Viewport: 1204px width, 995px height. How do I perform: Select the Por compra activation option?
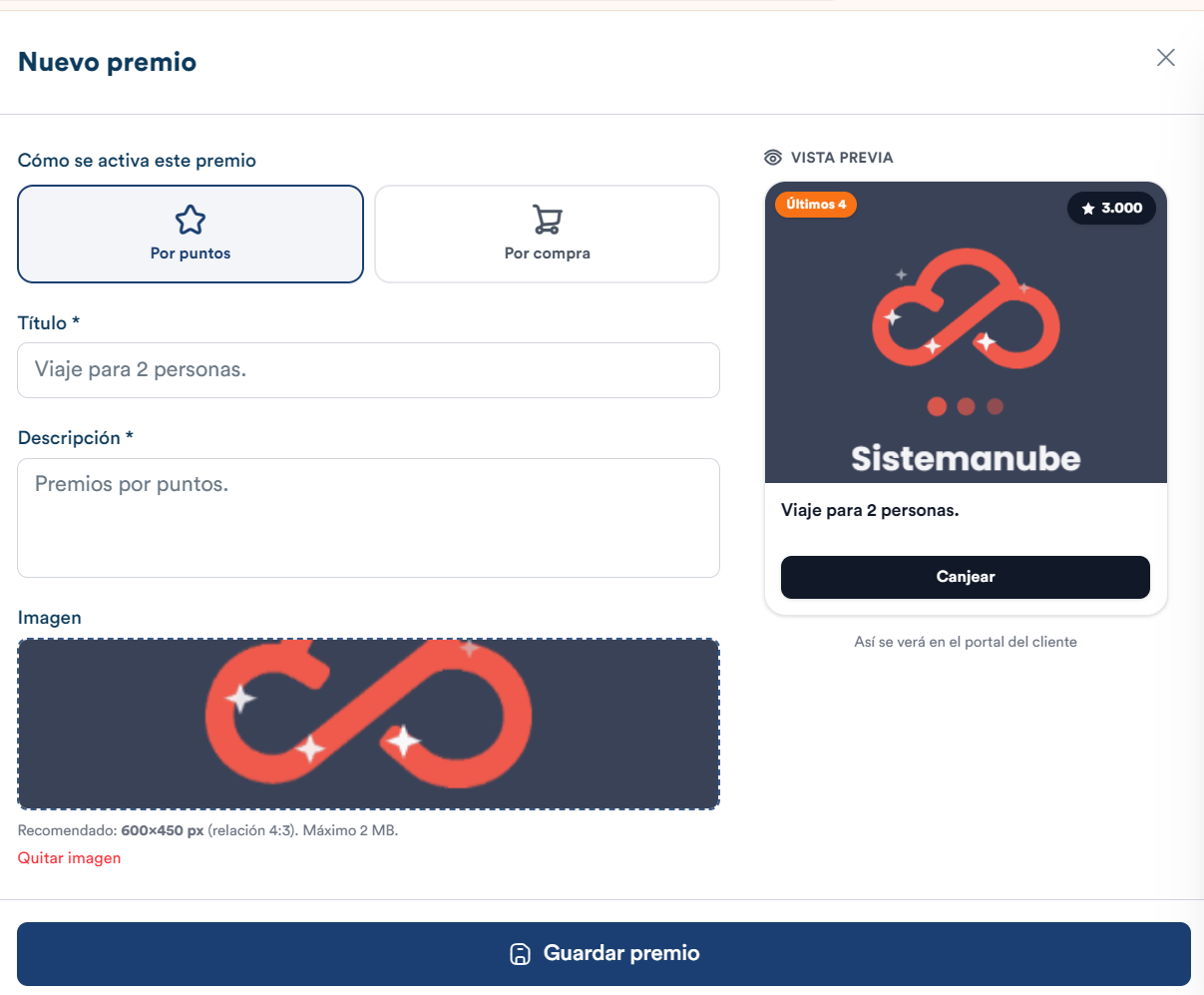547,234
